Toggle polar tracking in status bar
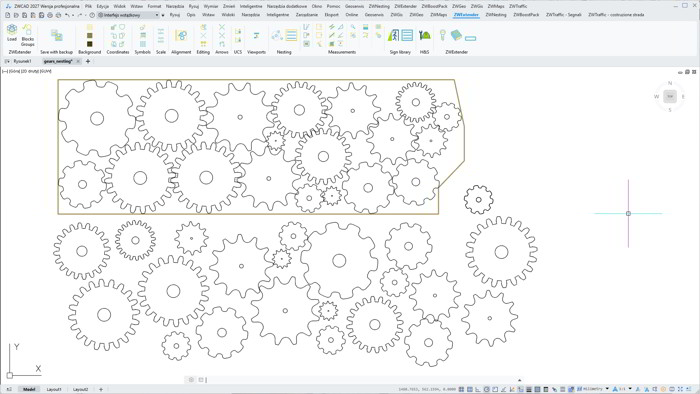The width and height of the screenshot is (700, 394). (x=487, y=390)
